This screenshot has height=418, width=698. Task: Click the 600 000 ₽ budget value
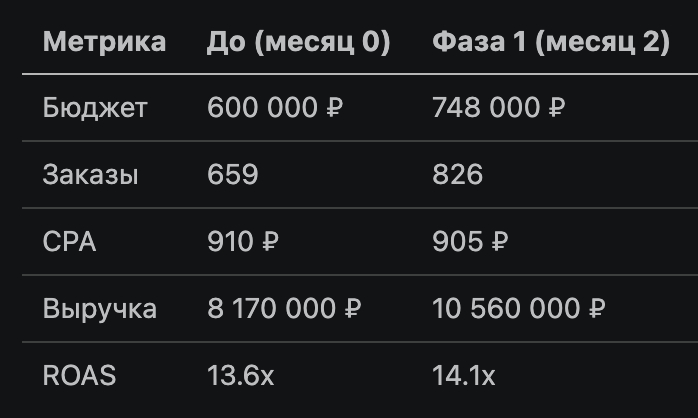pyautogui.click(x=275, y=108)
